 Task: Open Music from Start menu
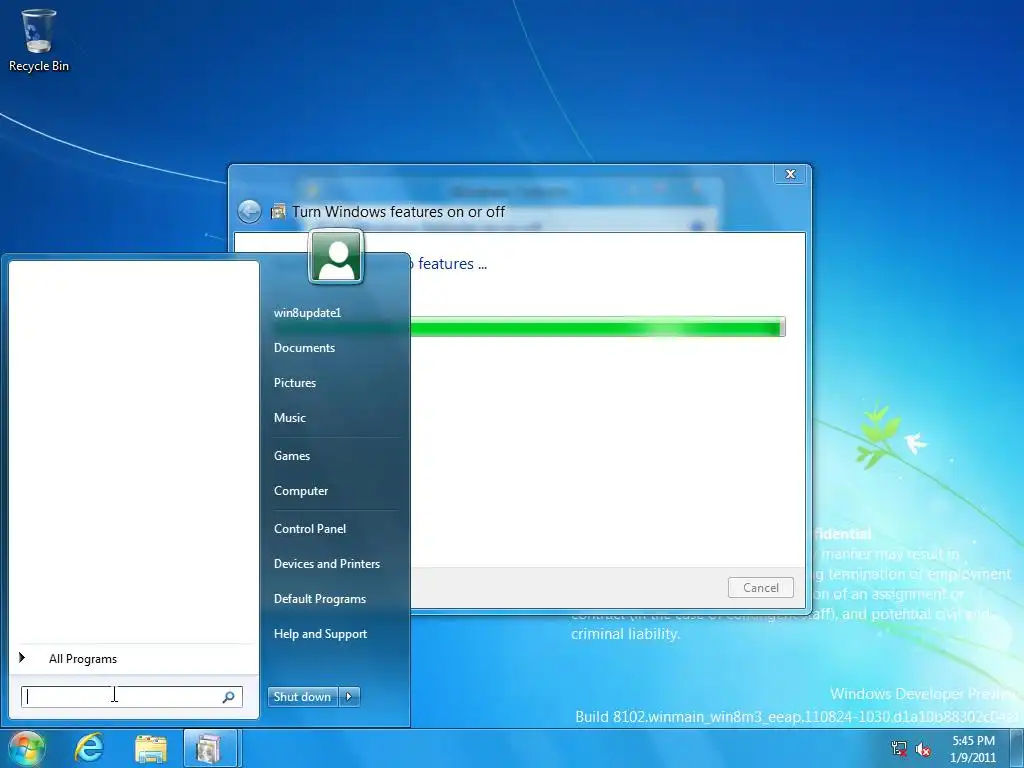pos(289,418)
